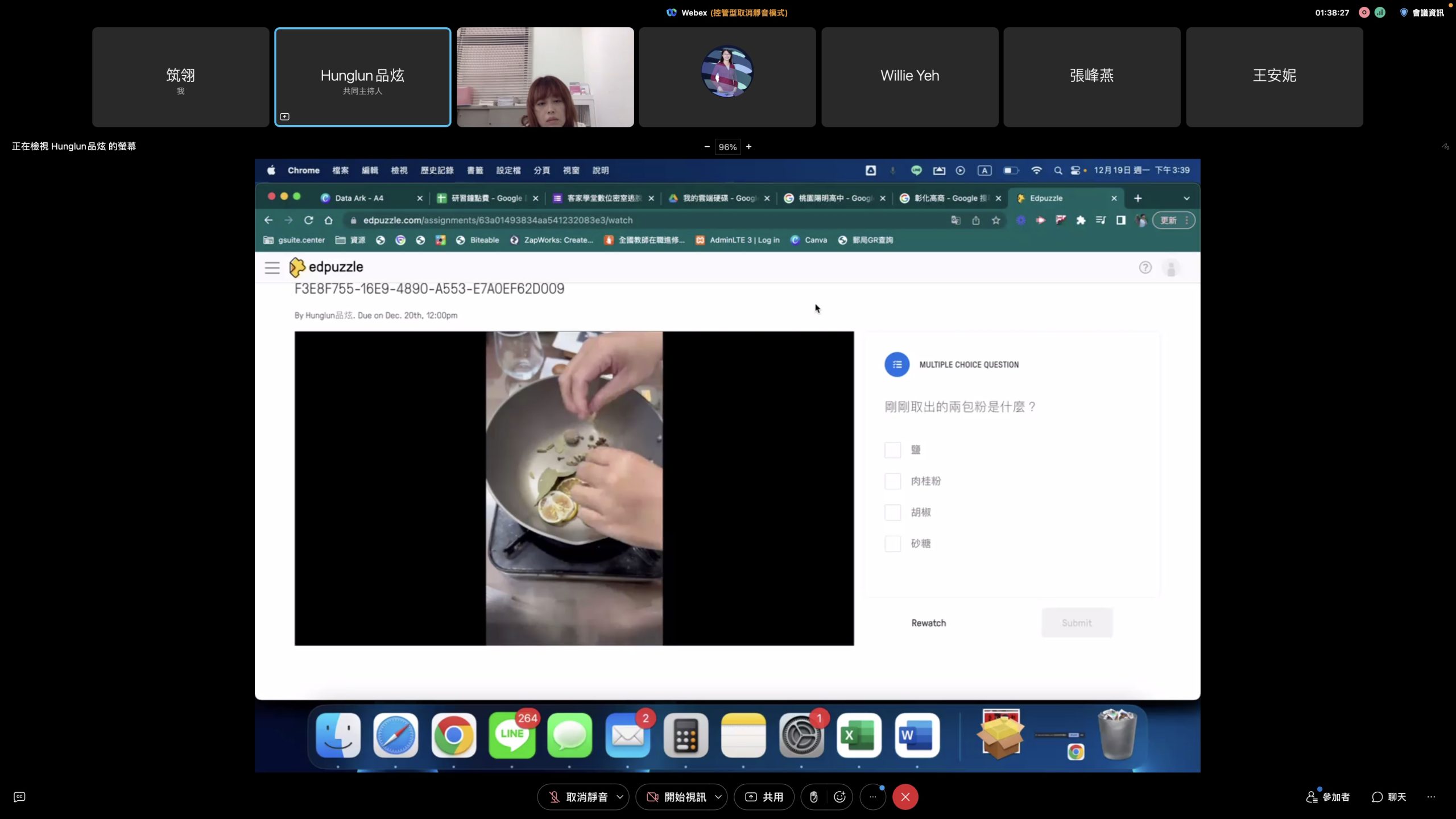Expand video options arrow beside 開始視訊
This screenshot has height=819, width=1456.
(718, 797)
